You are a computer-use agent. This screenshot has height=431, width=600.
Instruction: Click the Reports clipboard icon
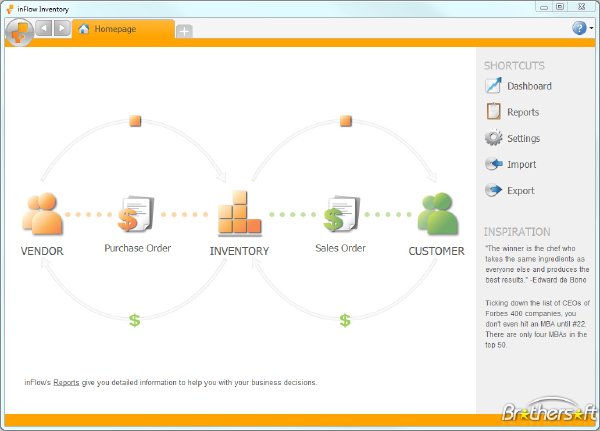tap(493, 111)
